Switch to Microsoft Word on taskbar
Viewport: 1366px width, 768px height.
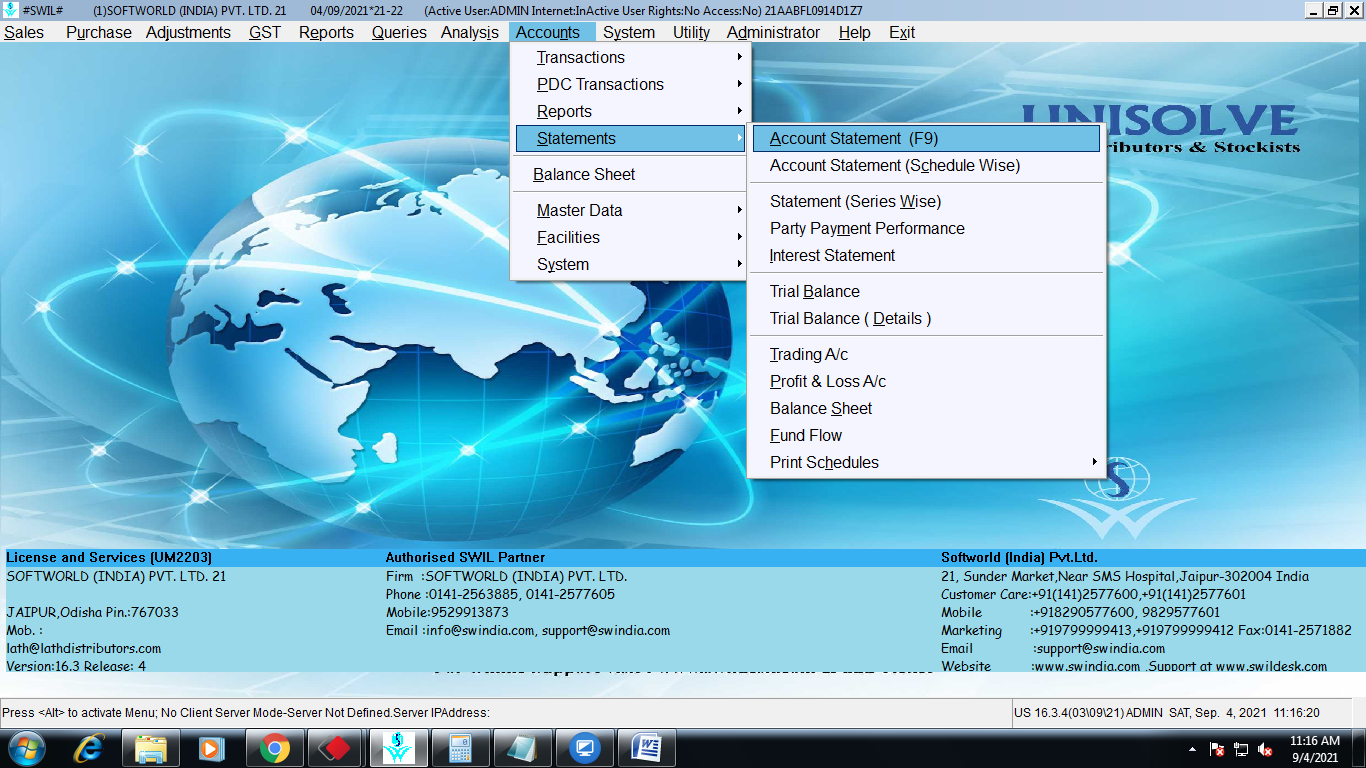[646, 748]
